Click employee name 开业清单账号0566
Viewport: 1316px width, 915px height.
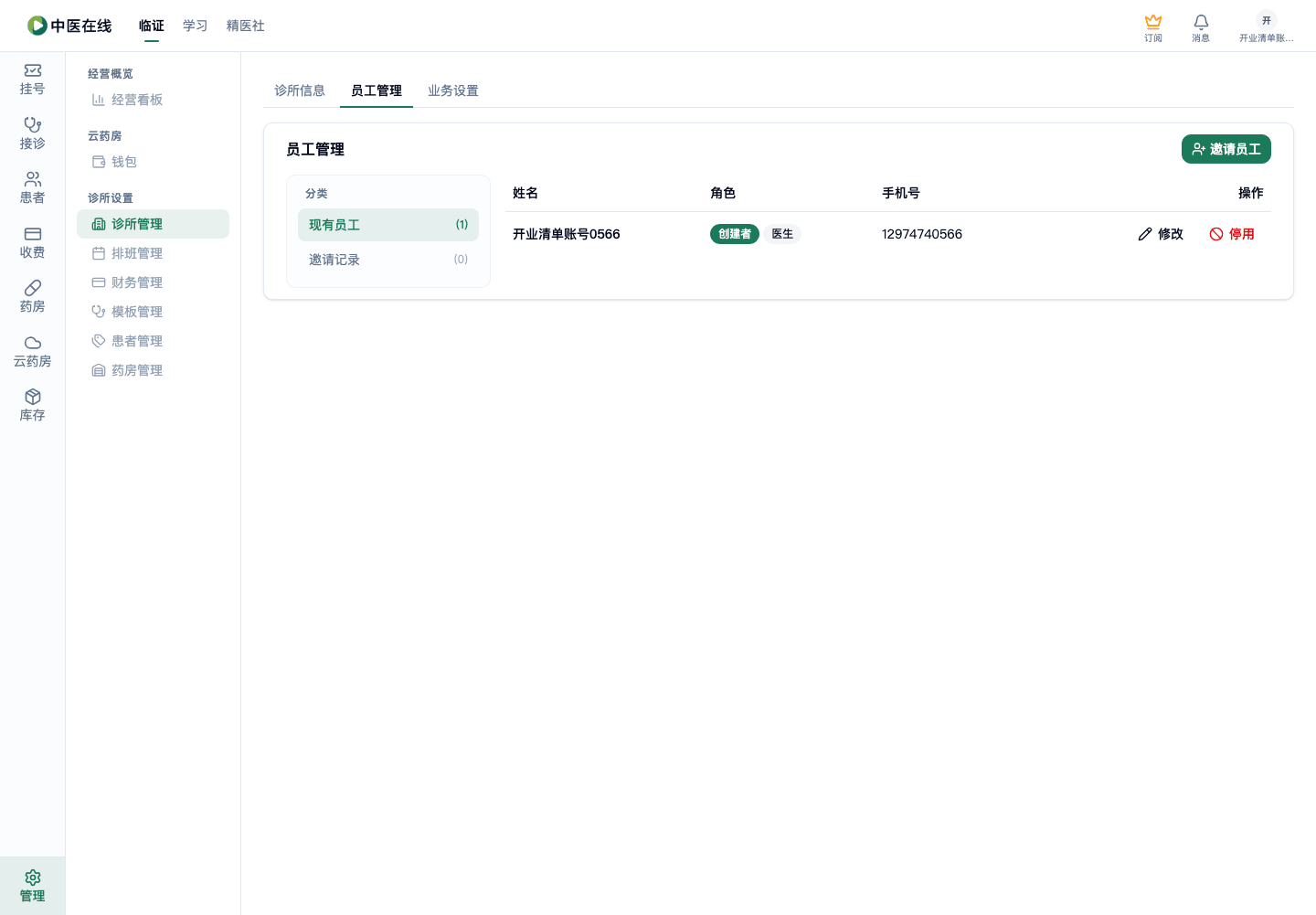pos(567,234)
